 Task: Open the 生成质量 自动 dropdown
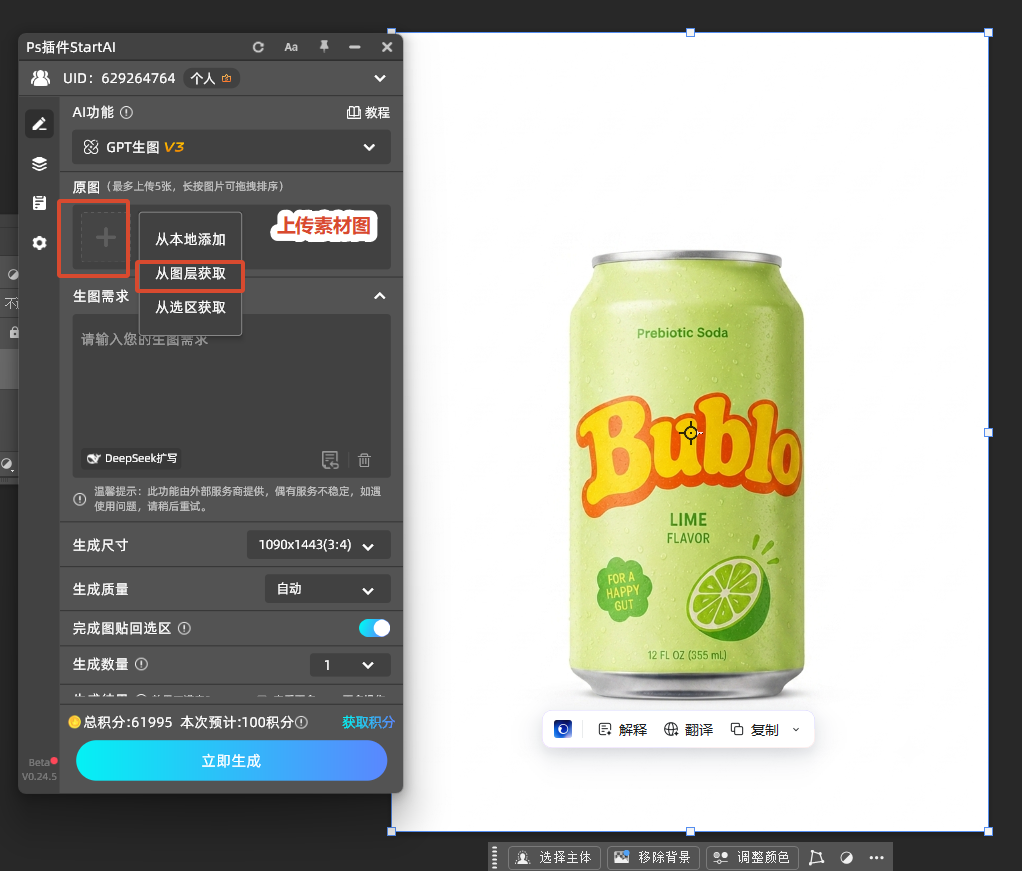point(328,589)
